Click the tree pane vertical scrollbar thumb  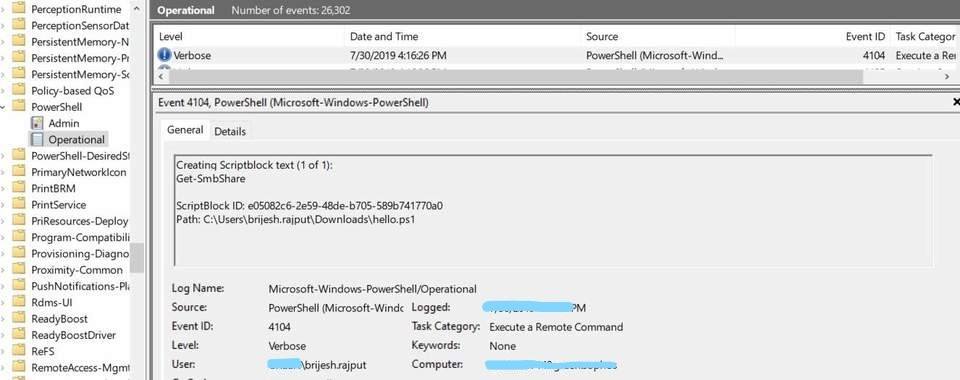(137, 258)
